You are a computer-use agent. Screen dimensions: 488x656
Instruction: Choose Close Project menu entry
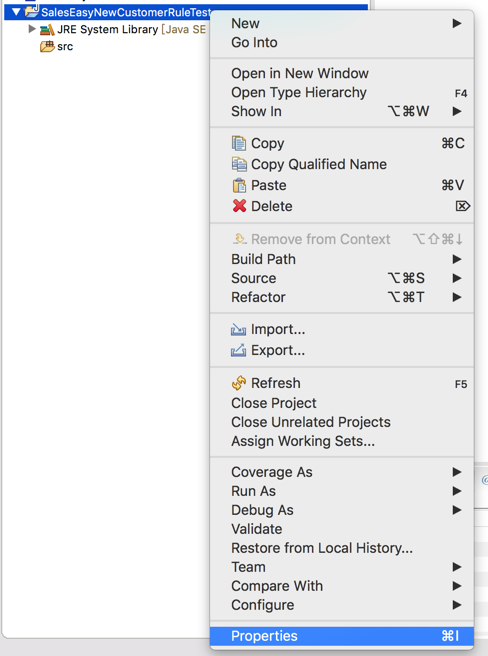[x=342, y=403]
